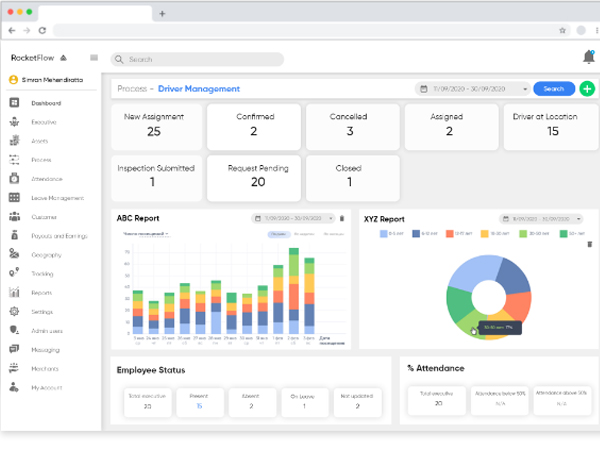600x450 pixels.
Task: Click the magnifier icon in the search bar
Action: point(119,59)
